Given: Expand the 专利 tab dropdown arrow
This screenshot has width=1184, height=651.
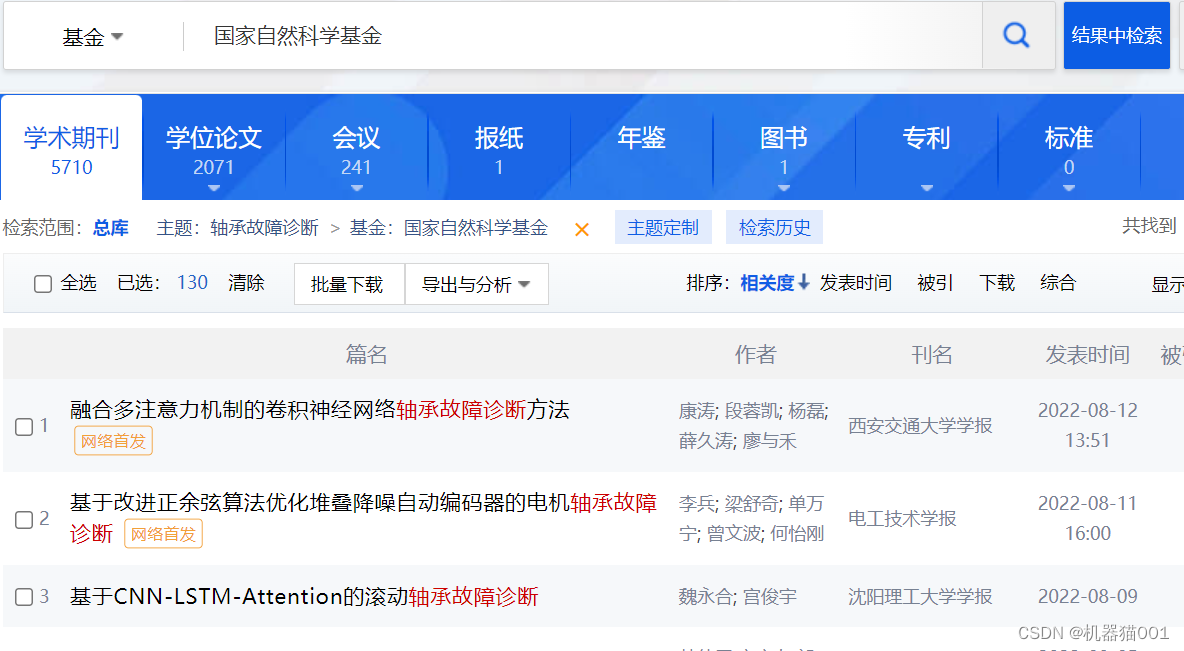Looking at the screenshot, I should 927,188.
